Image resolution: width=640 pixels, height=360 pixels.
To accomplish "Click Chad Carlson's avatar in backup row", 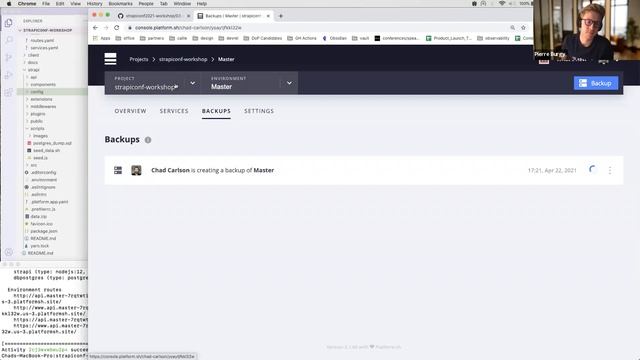I will [136, 170].
